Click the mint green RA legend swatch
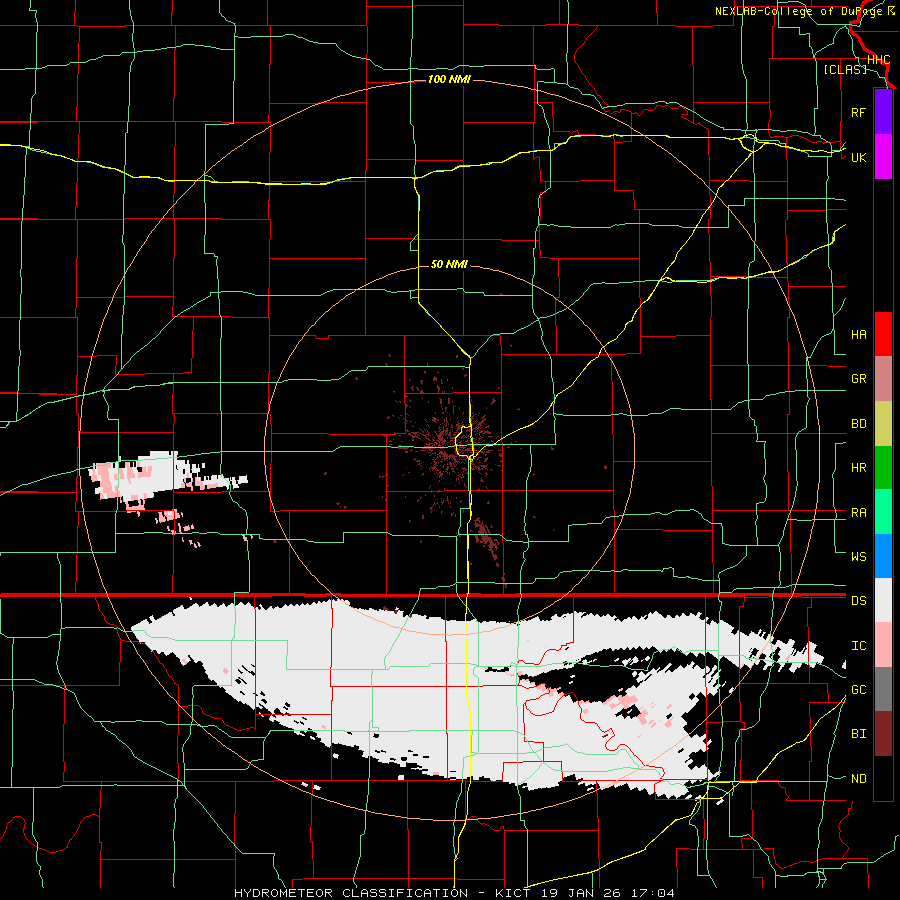900x900 pixels. coord(883,512)
